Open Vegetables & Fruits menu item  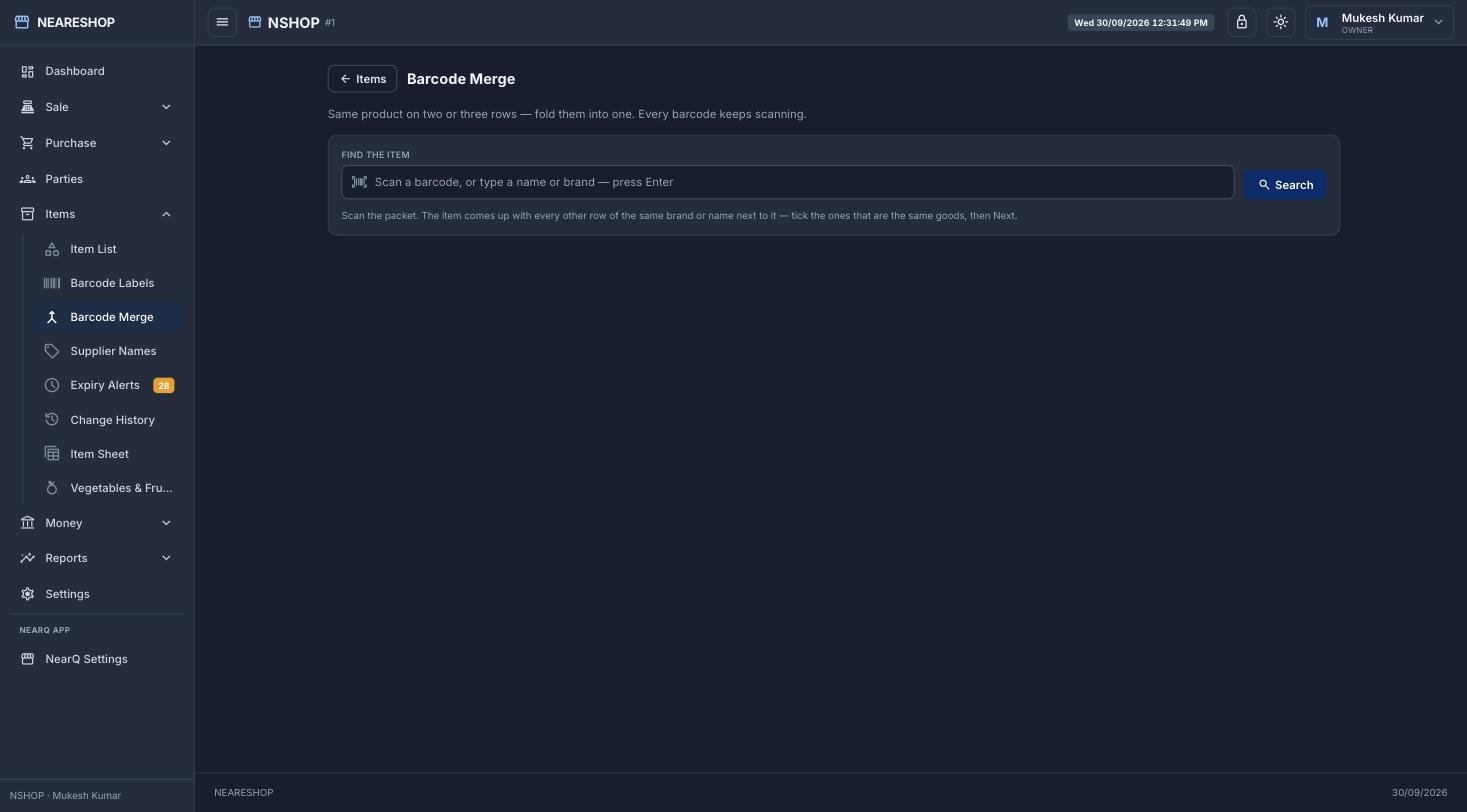pos(108,488)
